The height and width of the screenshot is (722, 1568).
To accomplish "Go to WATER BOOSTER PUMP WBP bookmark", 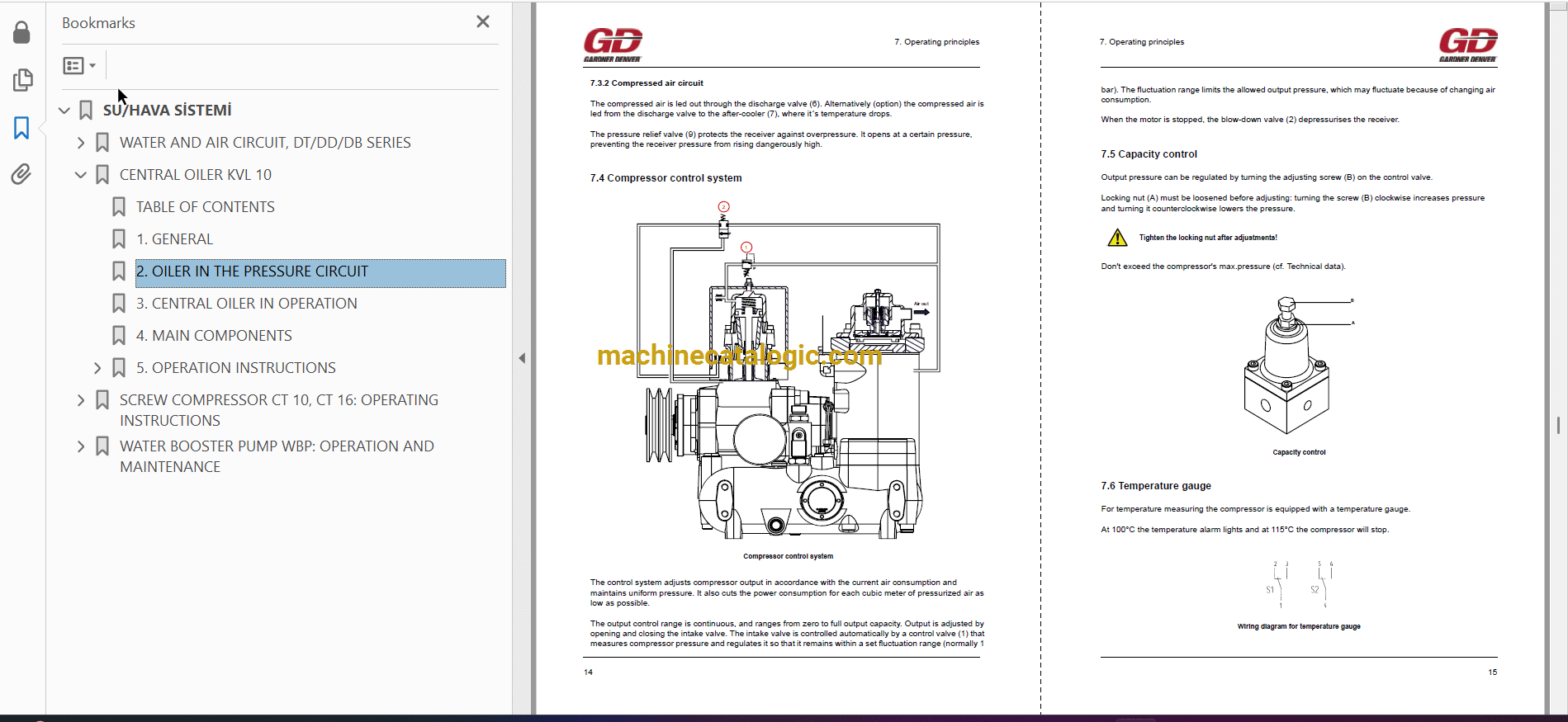I will click(277, 456).
